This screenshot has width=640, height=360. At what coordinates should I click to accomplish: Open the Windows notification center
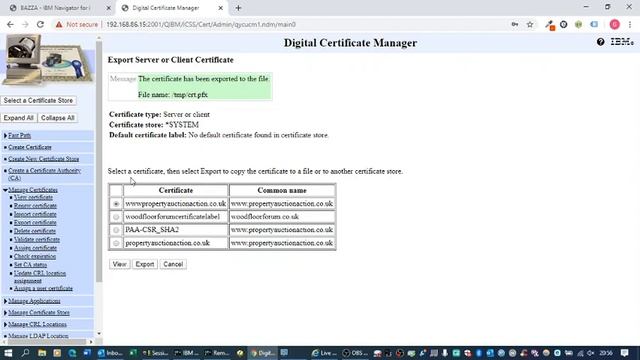click(624, 353)
